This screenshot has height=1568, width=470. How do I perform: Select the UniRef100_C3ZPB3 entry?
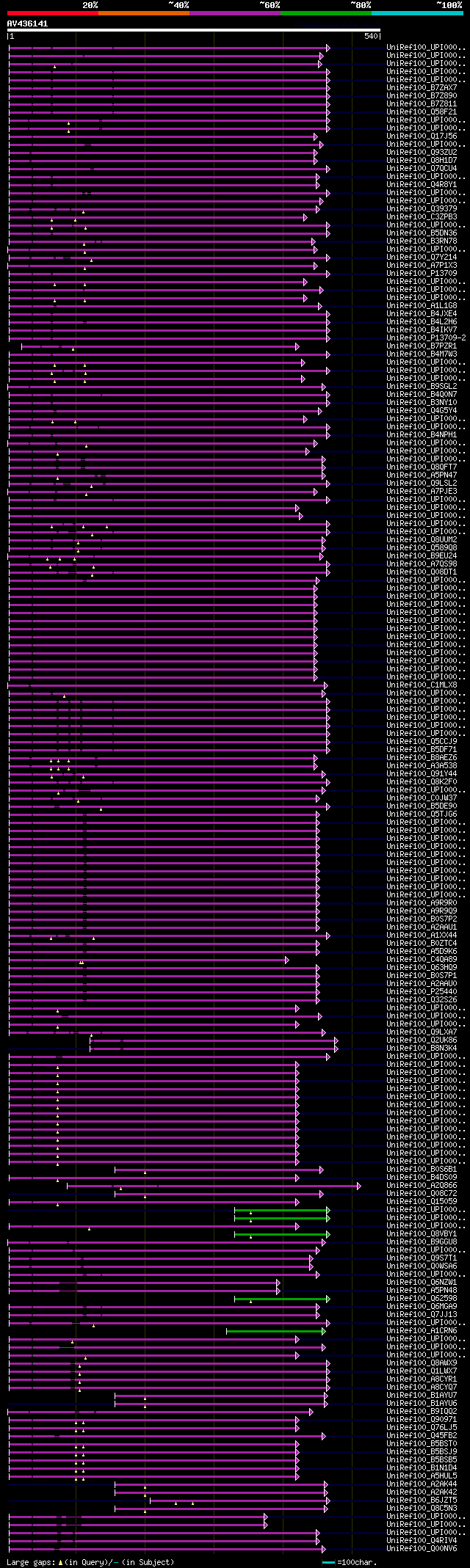[x=422, y=217]
